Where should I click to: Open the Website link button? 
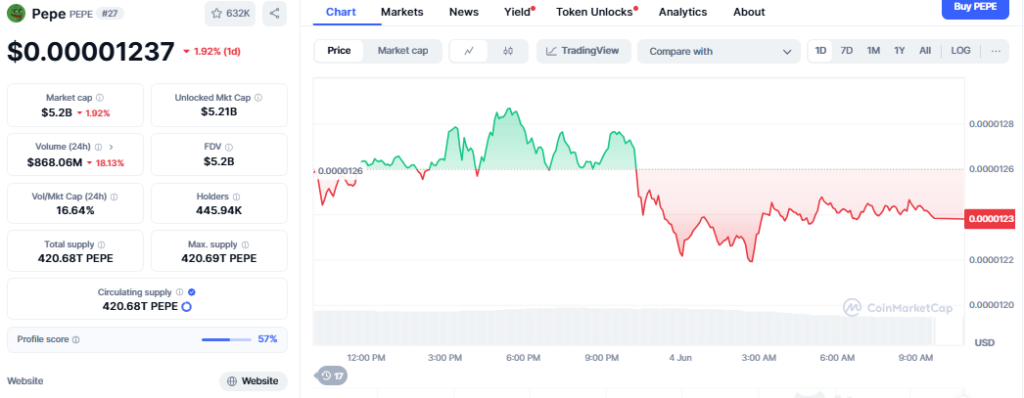click(x=253, y=381)
